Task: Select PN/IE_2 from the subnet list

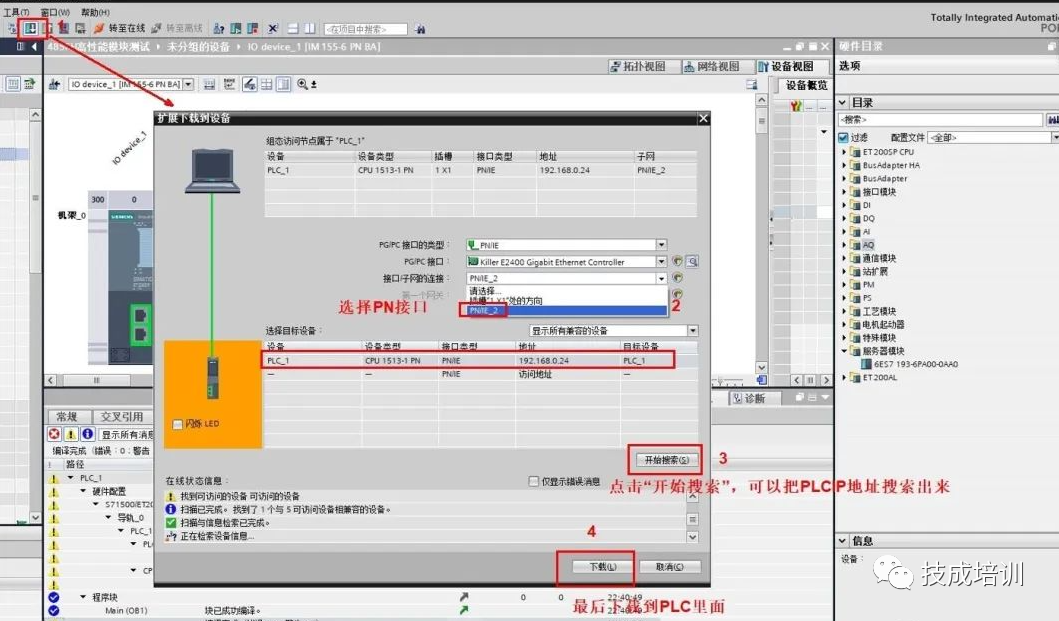Action: pos(566,310)
